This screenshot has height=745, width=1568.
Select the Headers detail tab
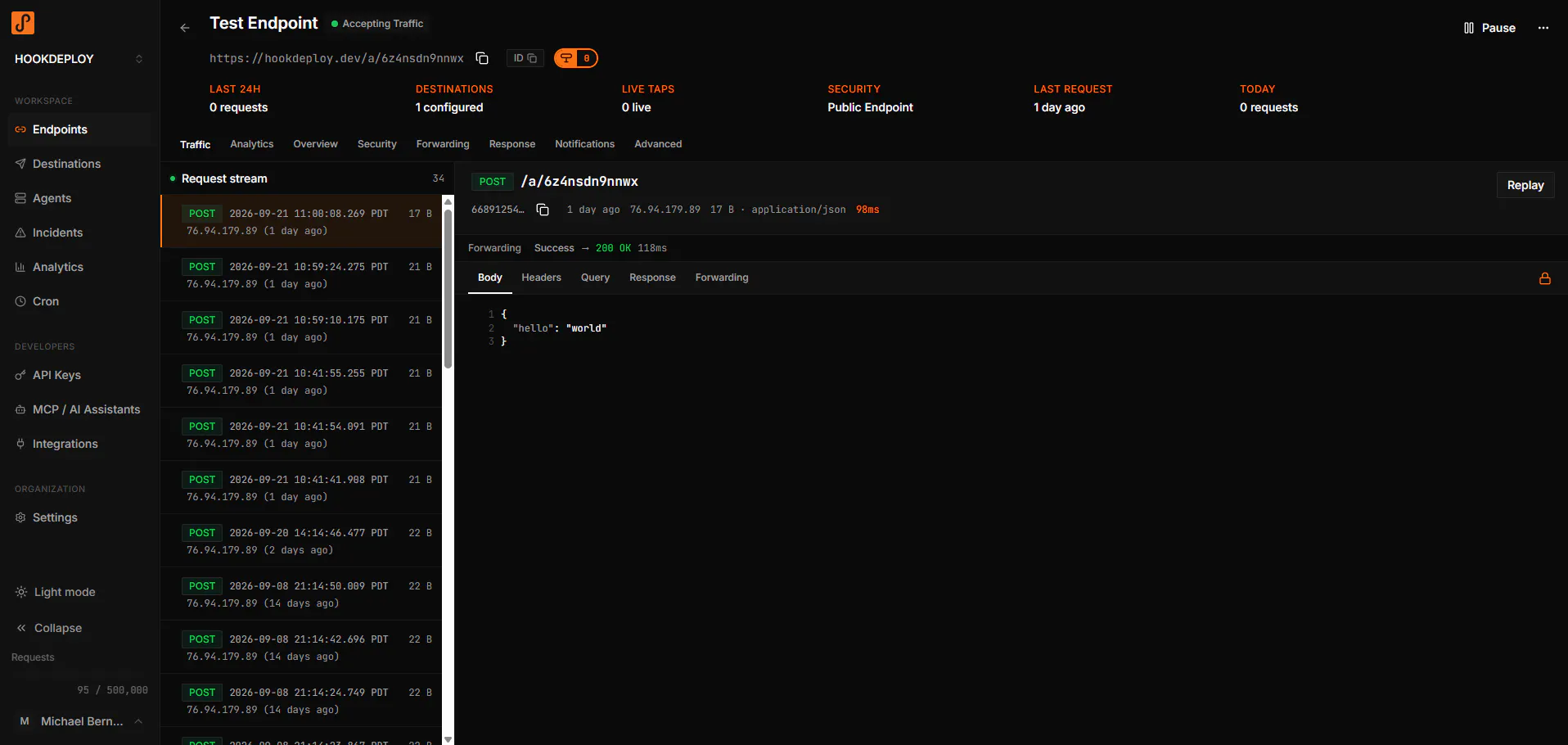coord(541,278)
